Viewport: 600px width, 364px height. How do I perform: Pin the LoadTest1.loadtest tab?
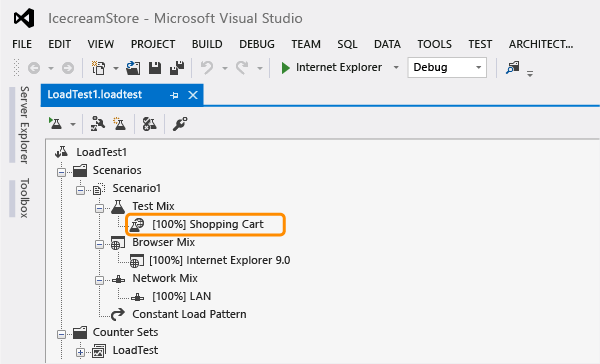(x=174, y=95)
